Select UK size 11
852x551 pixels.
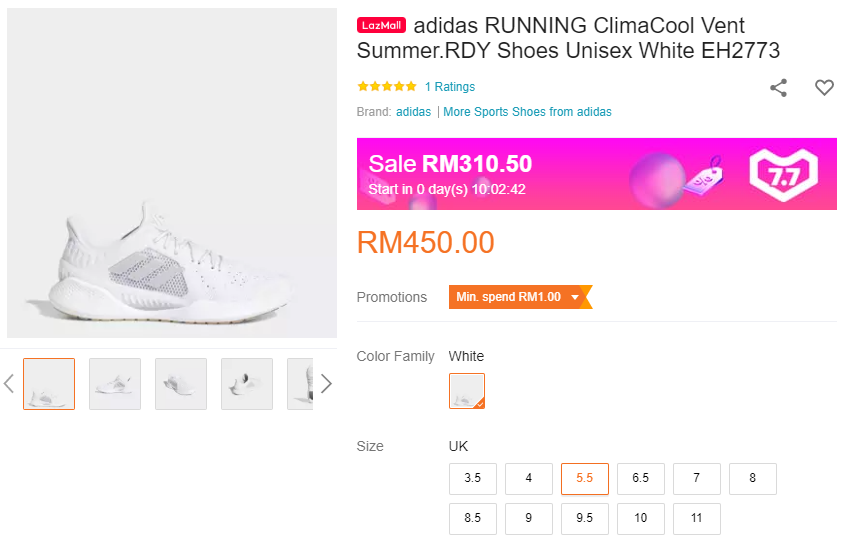697,519
